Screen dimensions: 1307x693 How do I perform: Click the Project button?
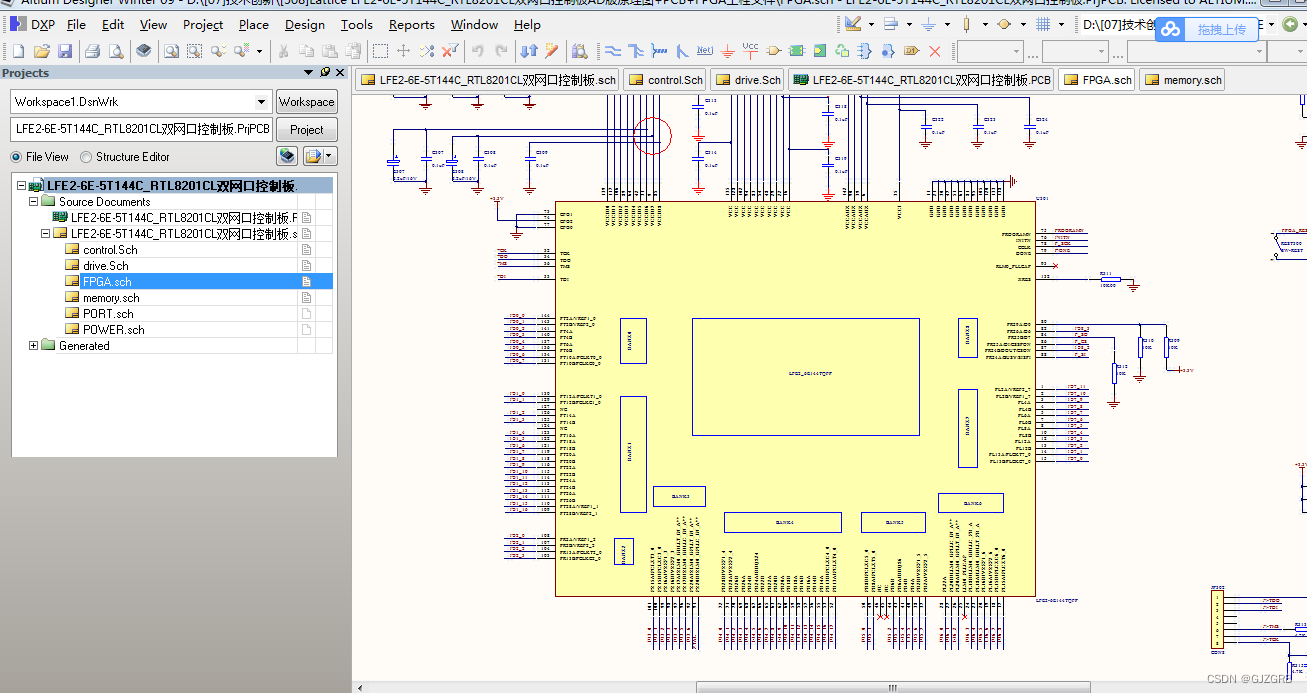coord(306,129)
